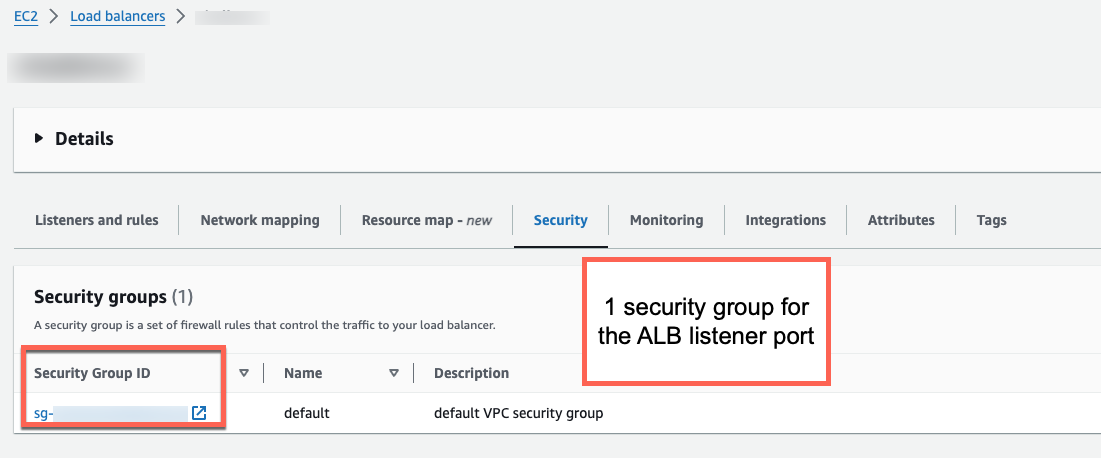Image resolution: width=1101 pixels, height=458 pixels.
Task: Expand the Details section
Action: 39,139
